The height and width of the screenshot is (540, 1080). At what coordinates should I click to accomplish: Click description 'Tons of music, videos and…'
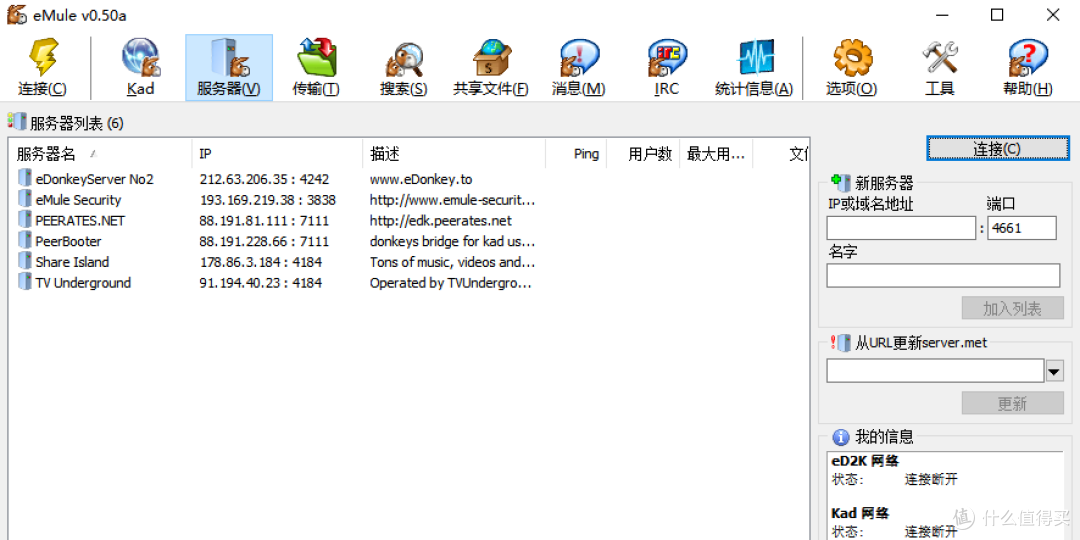click(453, 262)
